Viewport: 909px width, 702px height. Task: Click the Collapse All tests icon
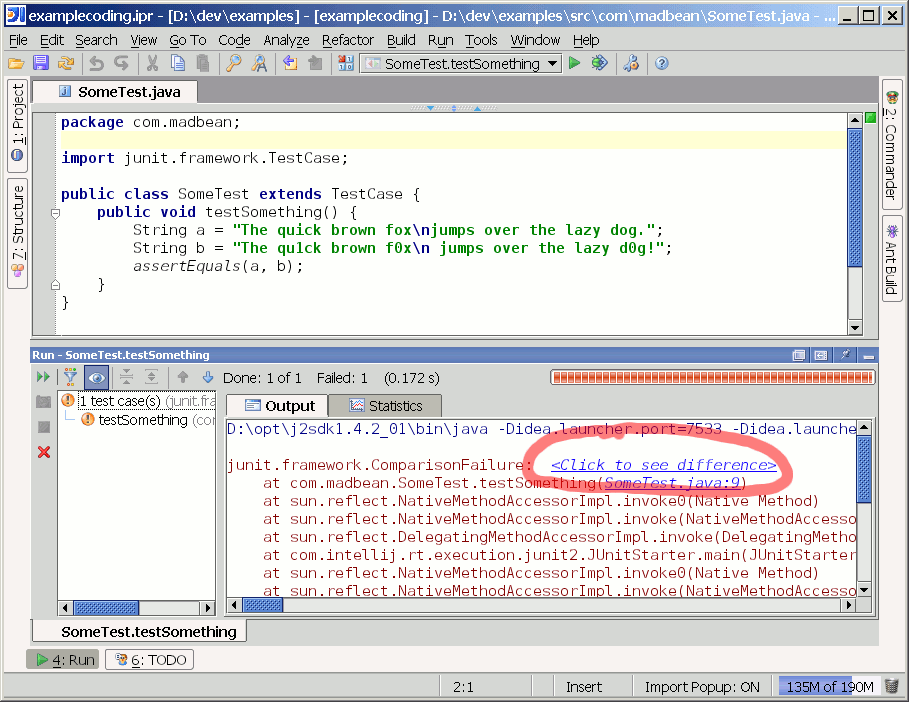coord(126,377)
